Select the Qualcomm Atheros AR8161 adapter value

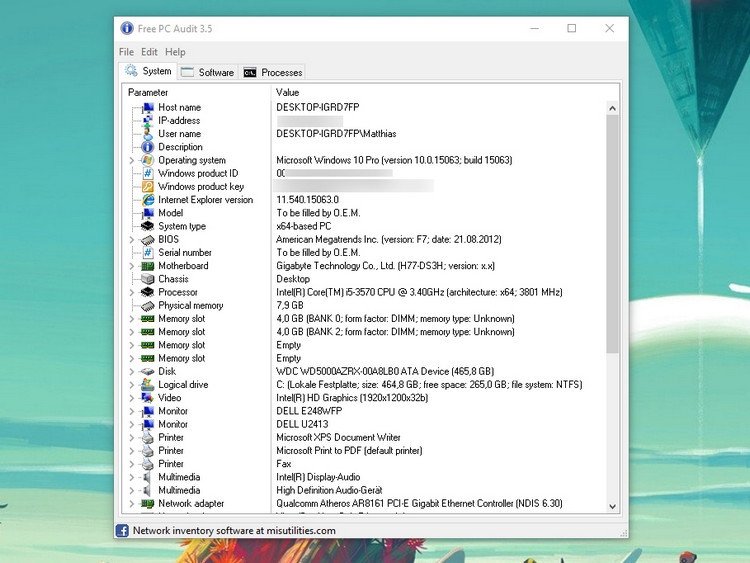419,503
